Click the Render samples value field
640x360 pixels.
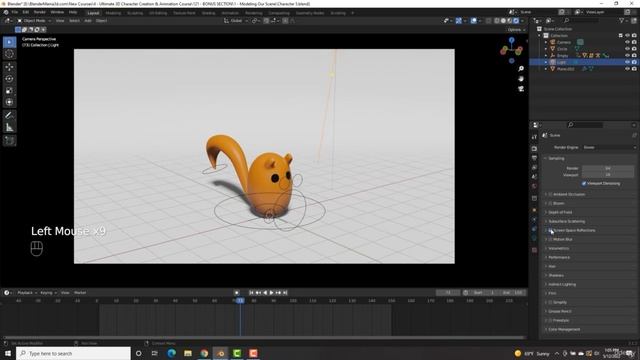[608, 168]
